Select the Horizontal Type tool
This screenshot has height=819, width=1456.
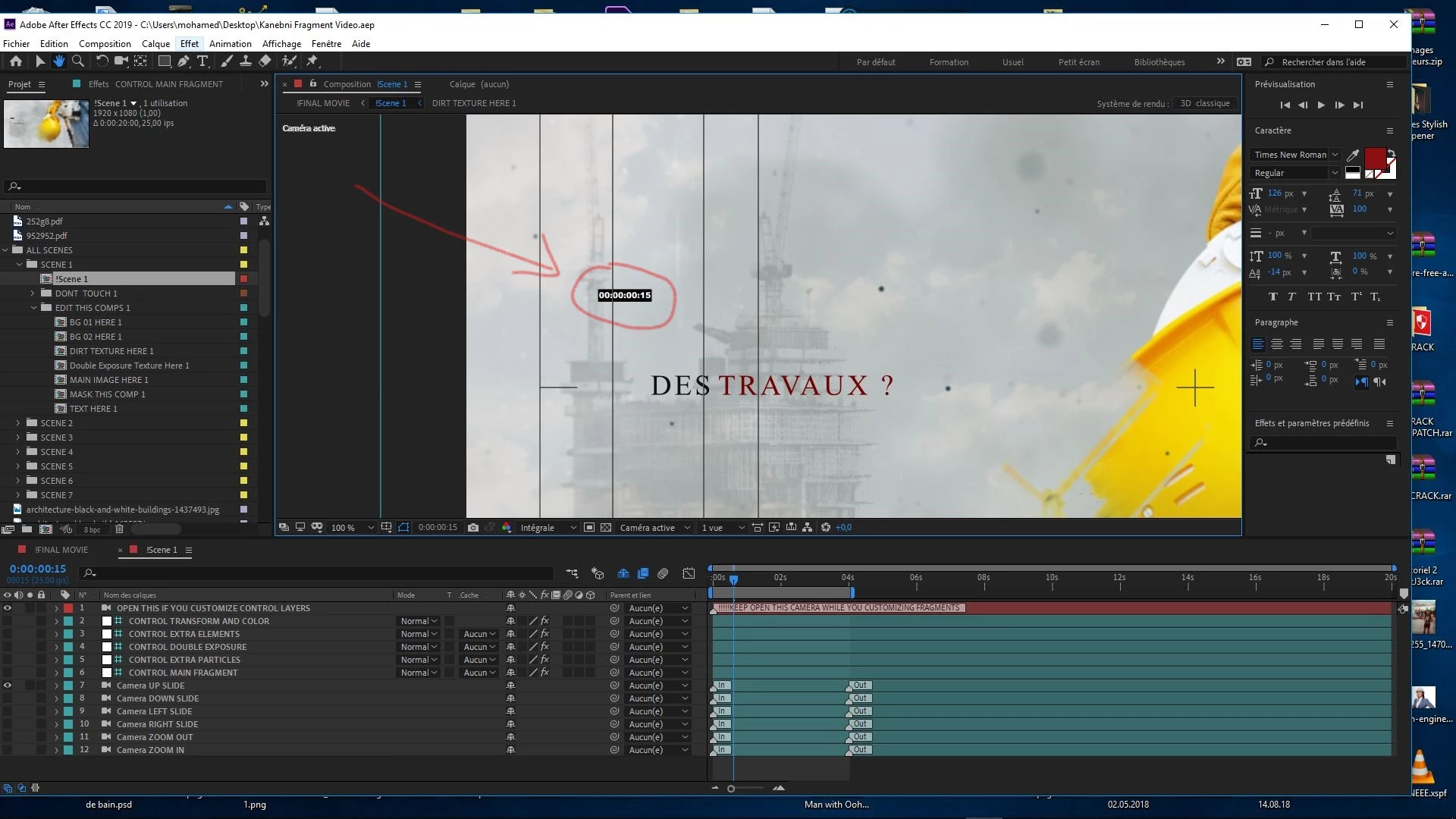coord(202,61)
